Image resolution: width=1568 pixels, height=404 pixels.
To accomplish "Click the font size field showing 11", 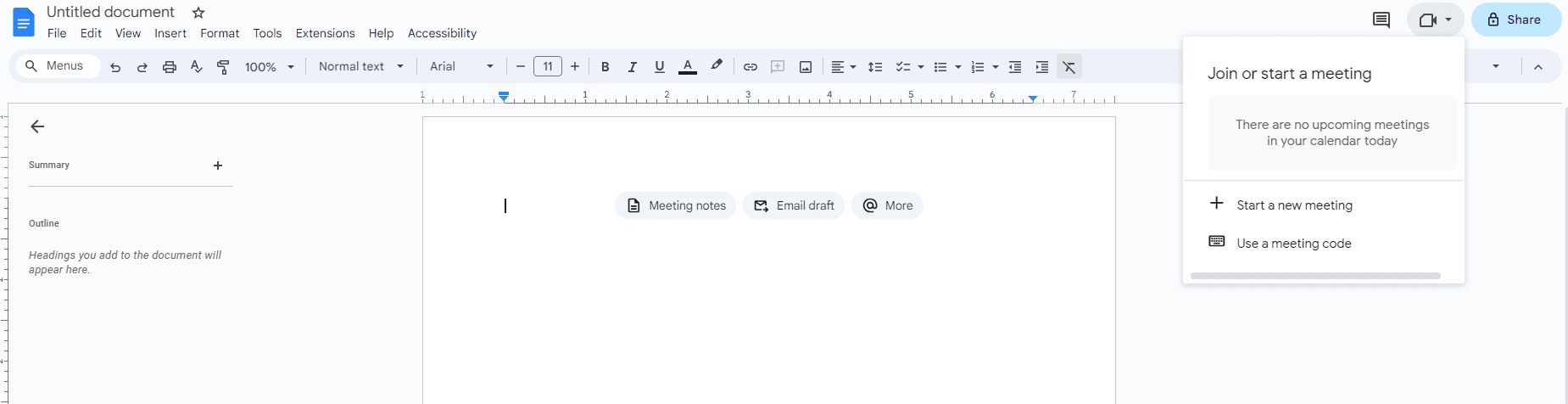I will [548, 66].
